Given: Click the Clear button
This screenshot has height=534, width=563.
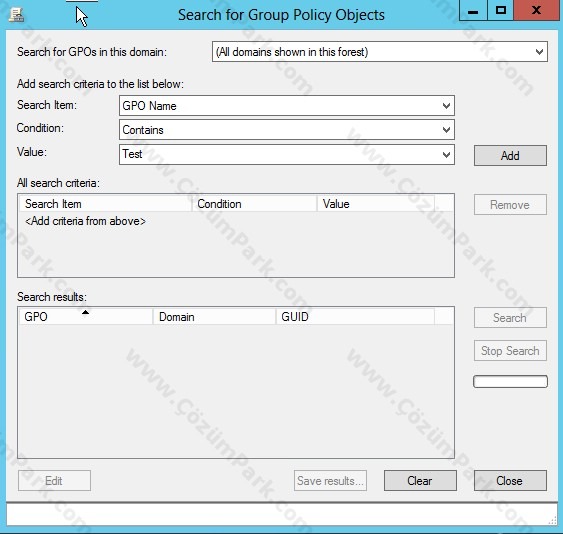Looking at the screenshot, I should [420, 480].
